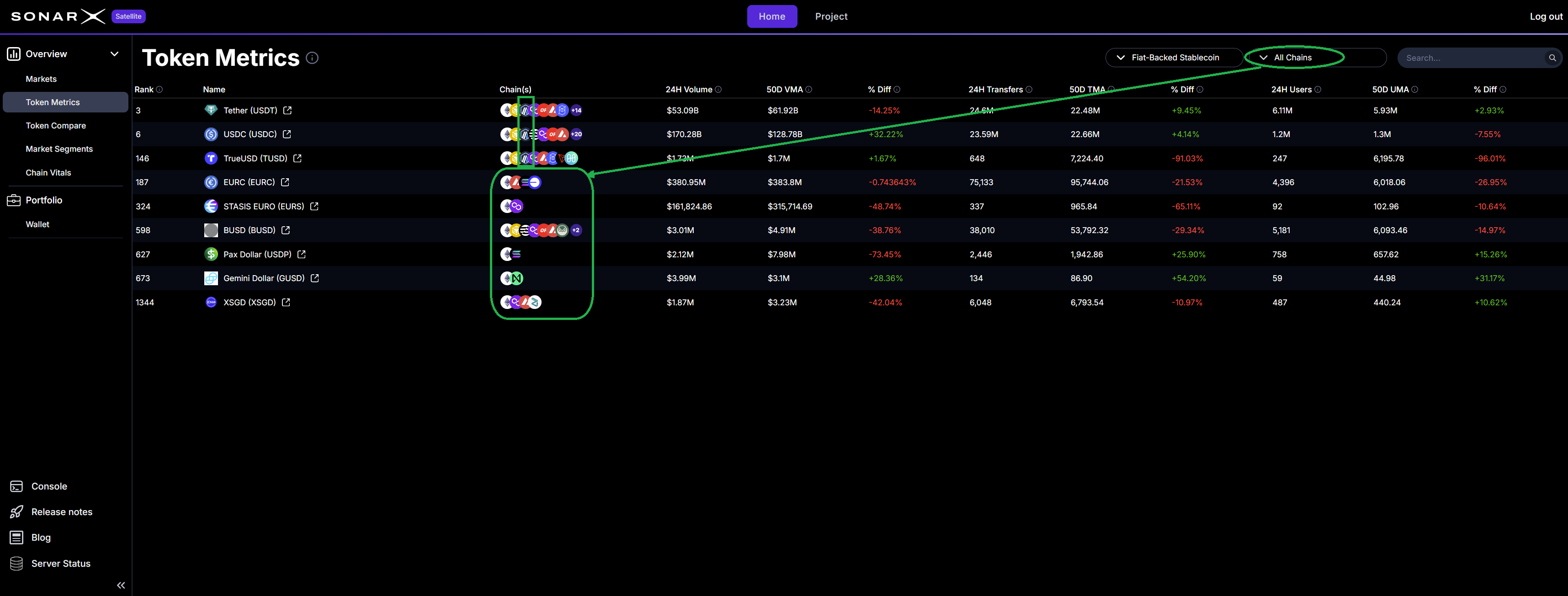The width and height of the screenshot is (1568, 596).
Task: Open the All Chains dropdown
Action: (x=1293, y=57)
